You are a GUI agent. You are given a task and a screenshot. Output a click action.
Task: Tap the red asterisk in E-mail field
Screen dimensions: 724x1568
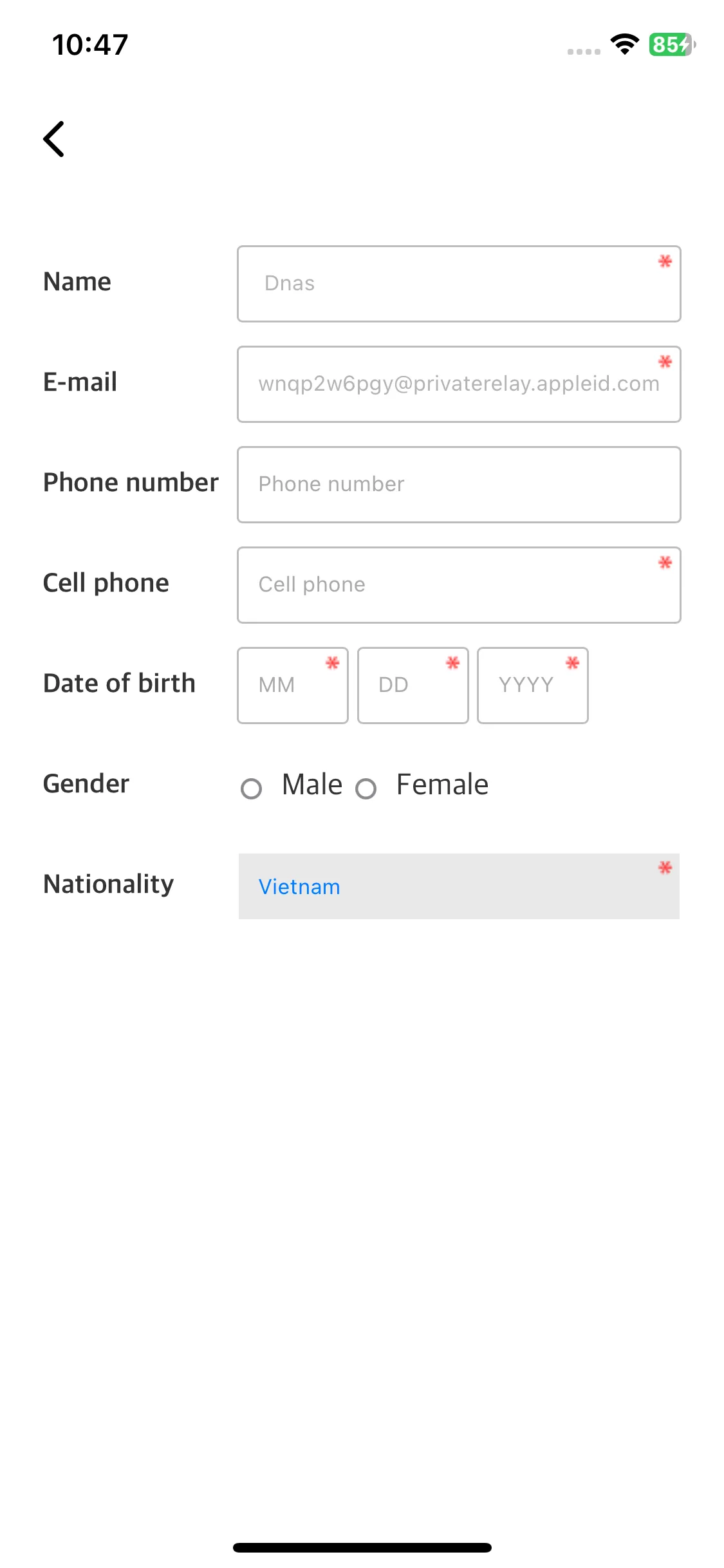click(665, 361)
